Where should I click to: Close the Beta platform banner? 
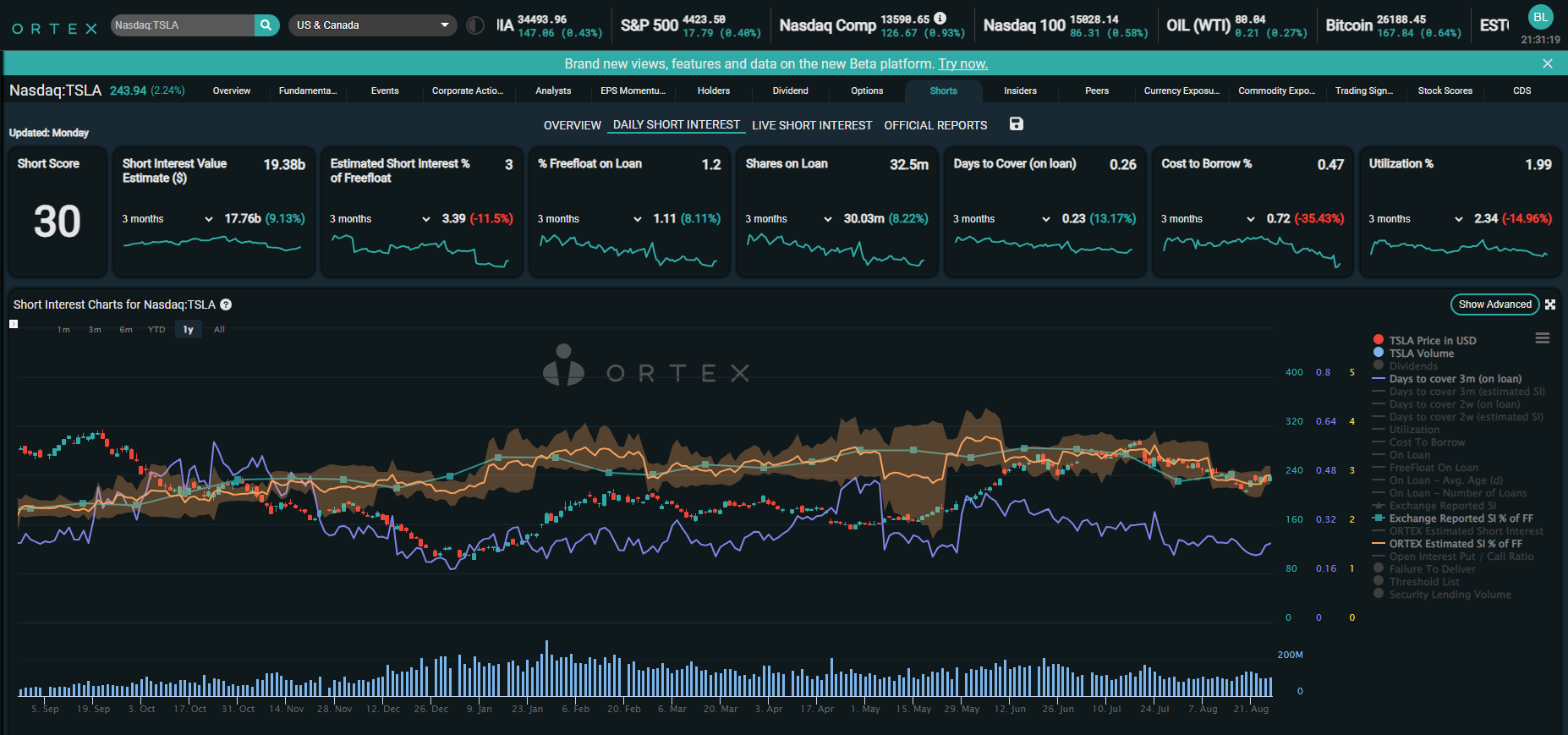(1547, 63)
